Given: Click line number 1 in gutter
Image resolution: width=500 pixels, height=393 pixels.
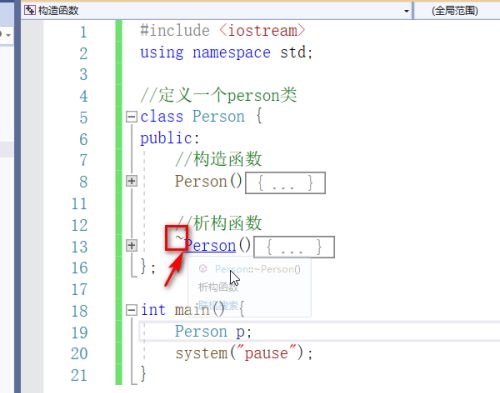Looking at the screenshot, I should [x=83, y=32].
